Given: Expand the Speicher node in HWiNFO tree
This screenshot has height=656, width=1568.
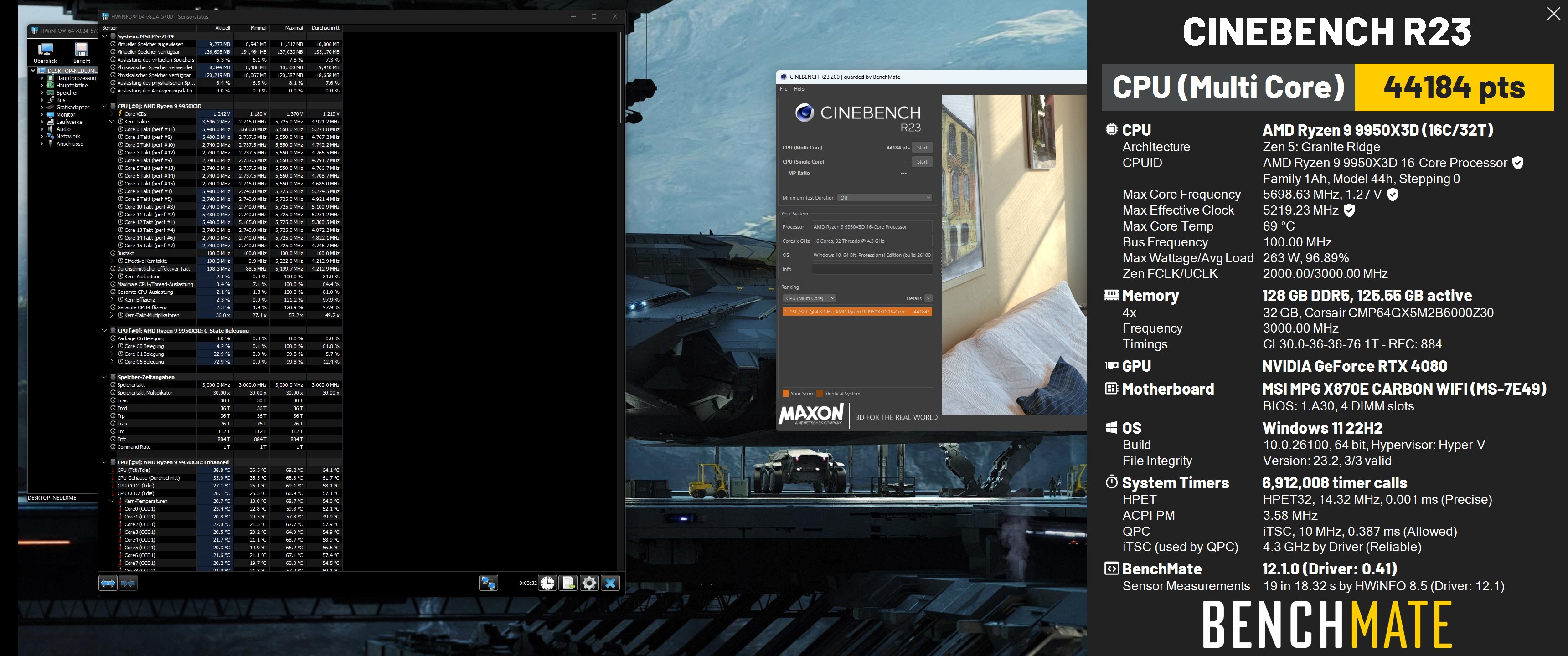Looking at the screenshot, I should tap(42, 92).
